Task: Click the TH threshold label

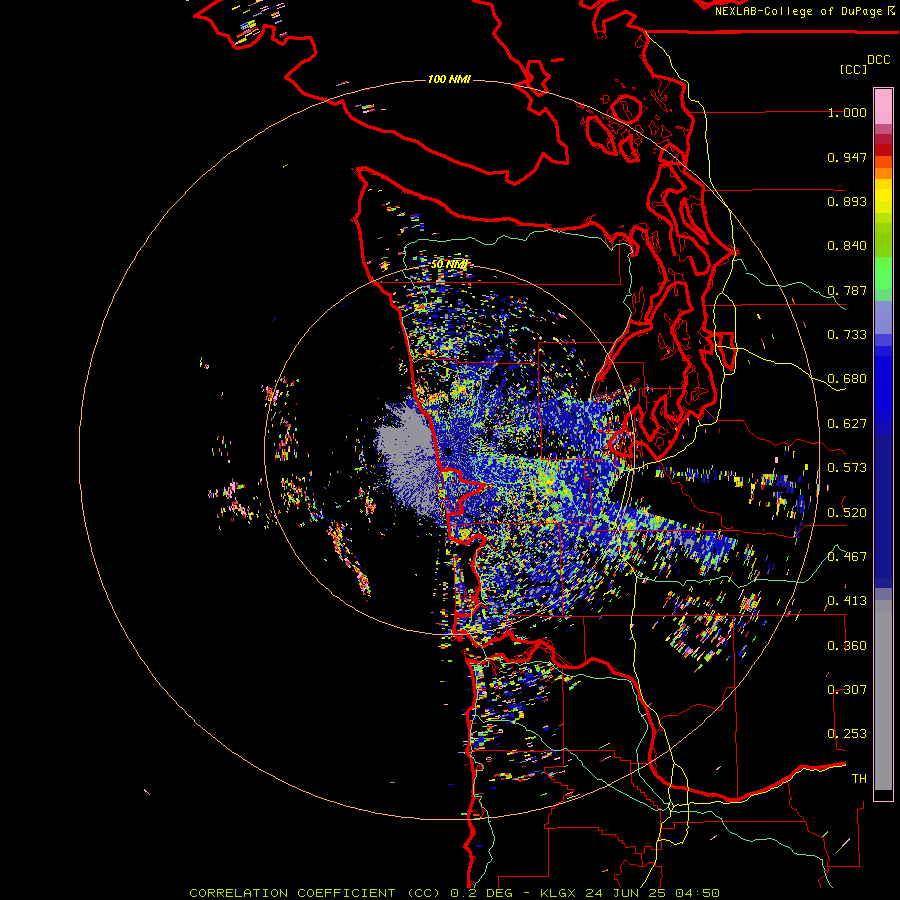Action: (859, 778)
